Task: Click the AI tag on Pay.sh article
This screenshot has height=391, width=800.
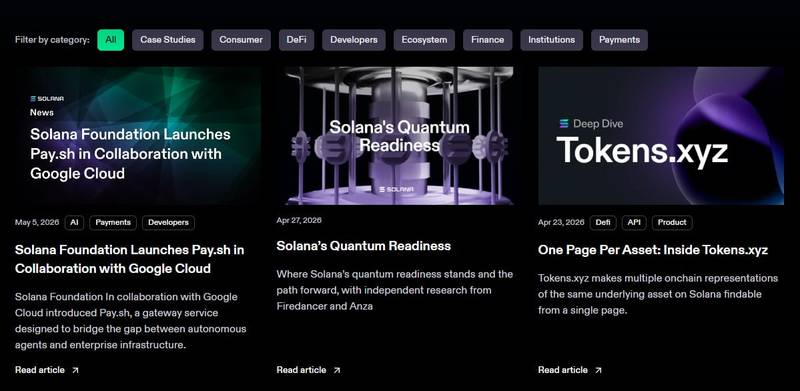Action: [x=74, y=223]
